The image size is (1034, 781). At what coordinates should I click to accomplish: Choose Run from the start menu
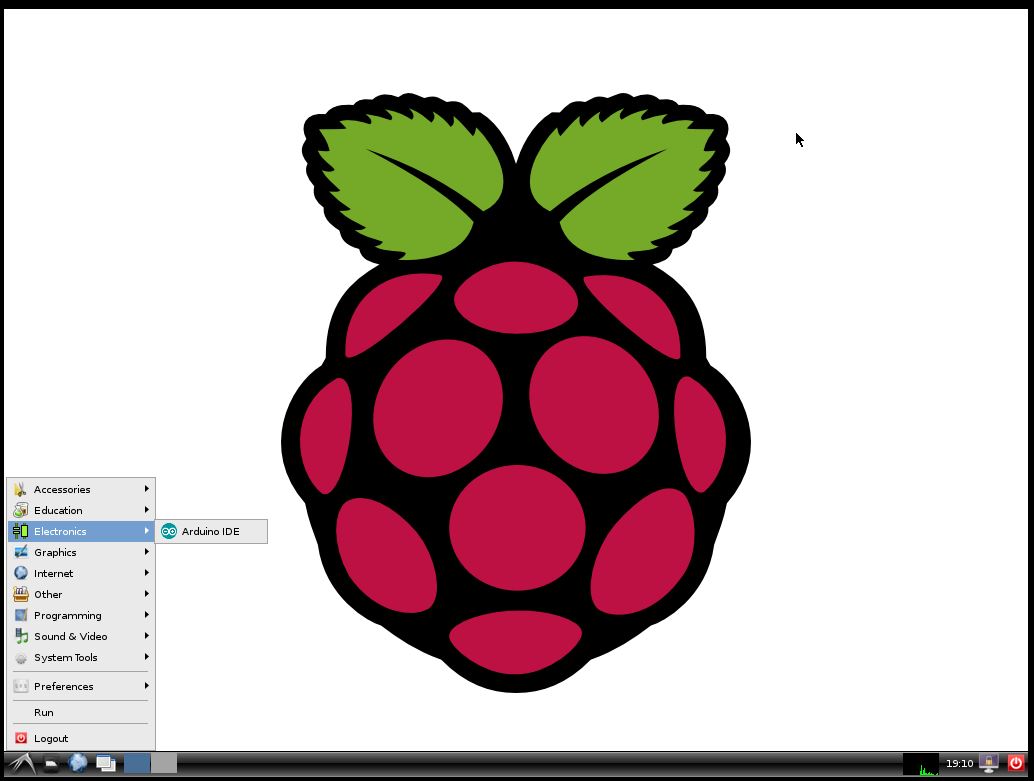pyautogui.click(x=81, y=712)
